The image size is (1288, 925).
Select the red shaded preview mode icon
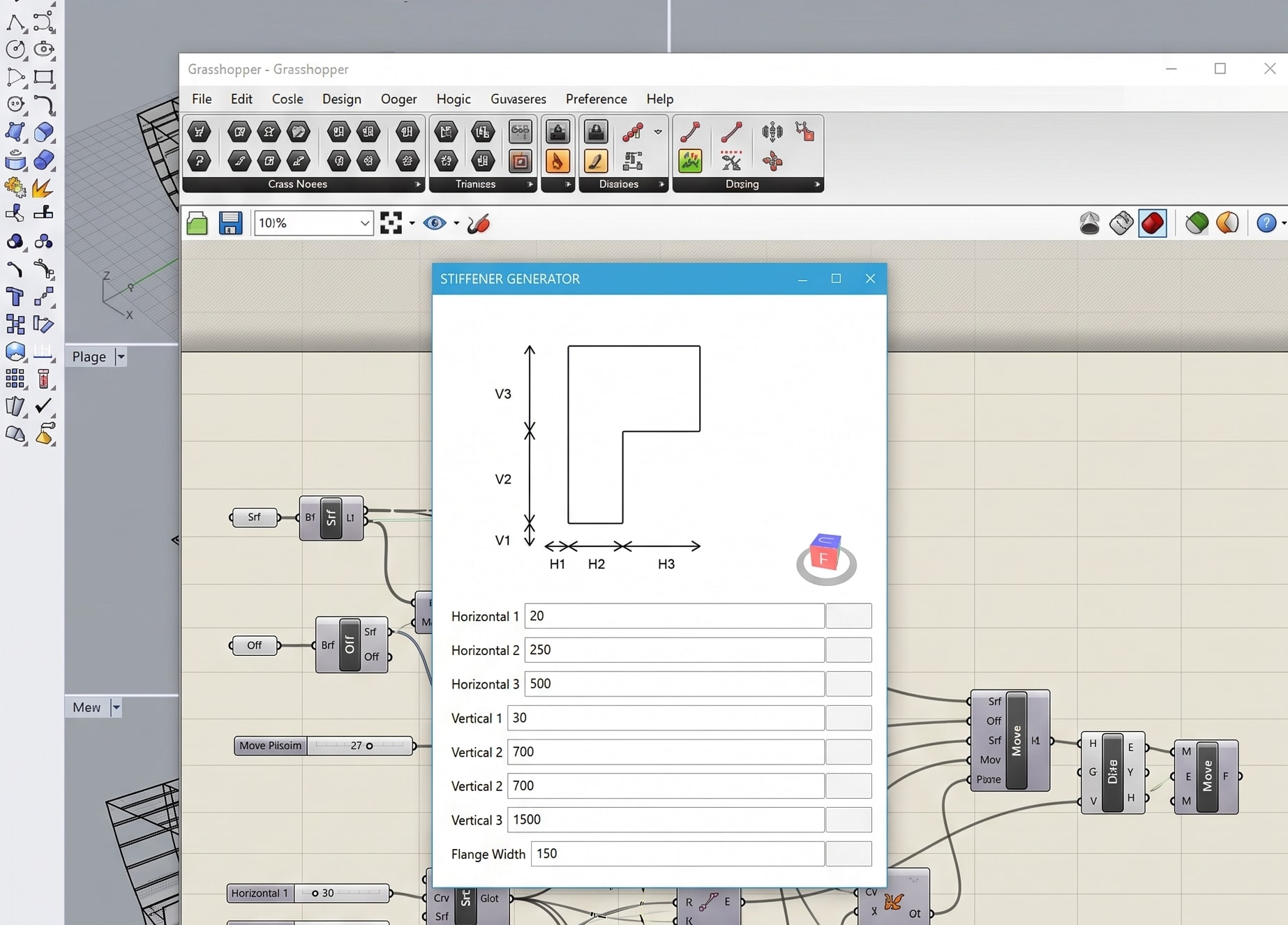click(x=1153, y=223)
